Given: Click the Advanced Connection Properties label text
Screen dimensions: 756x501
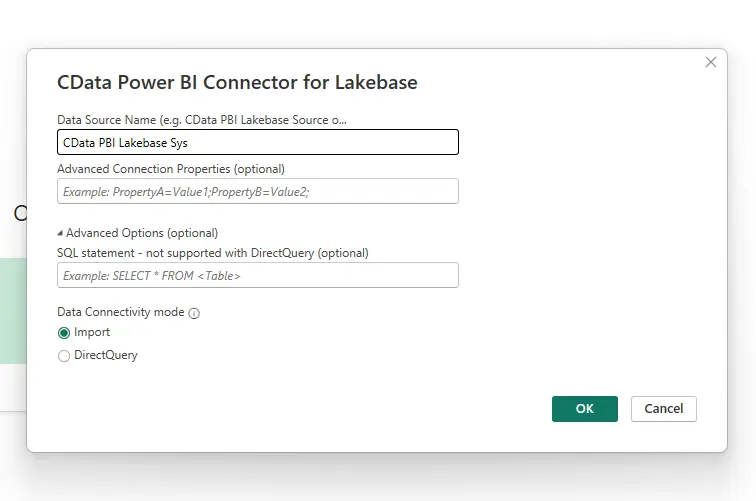Looking at the screenshot, I should coord(171,168).
